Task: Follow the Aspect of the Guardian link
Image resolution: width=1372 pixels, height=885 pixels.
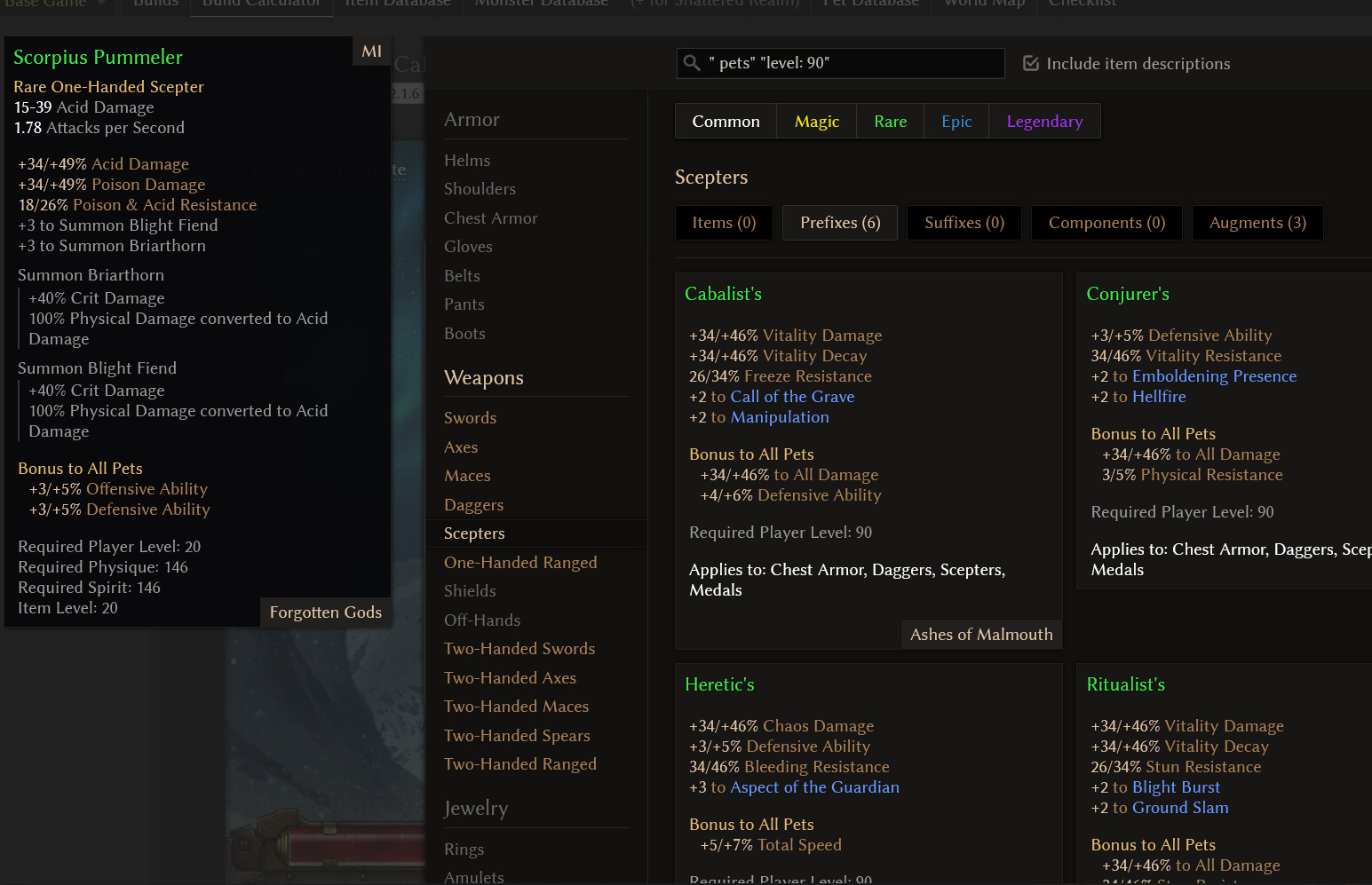Action: pos(814,787)
